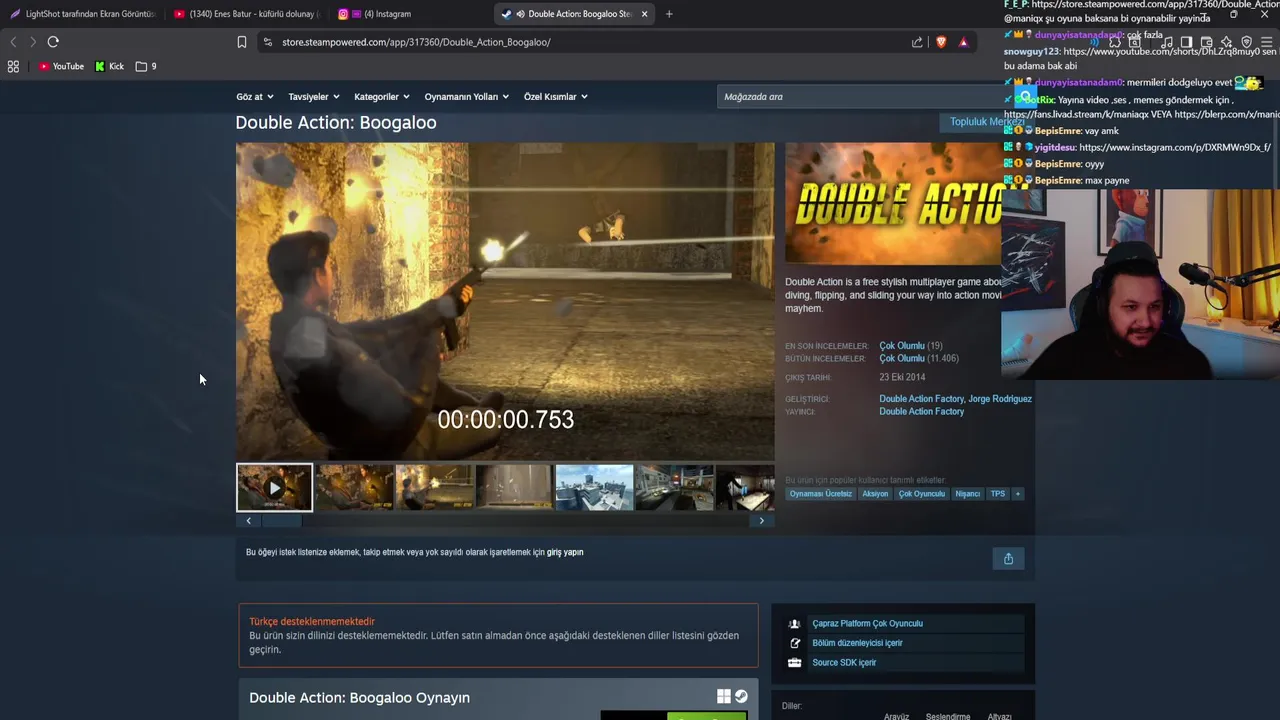Click the Brave Rewards triangle icon
1280x720 pixels.
pos(963,42)
